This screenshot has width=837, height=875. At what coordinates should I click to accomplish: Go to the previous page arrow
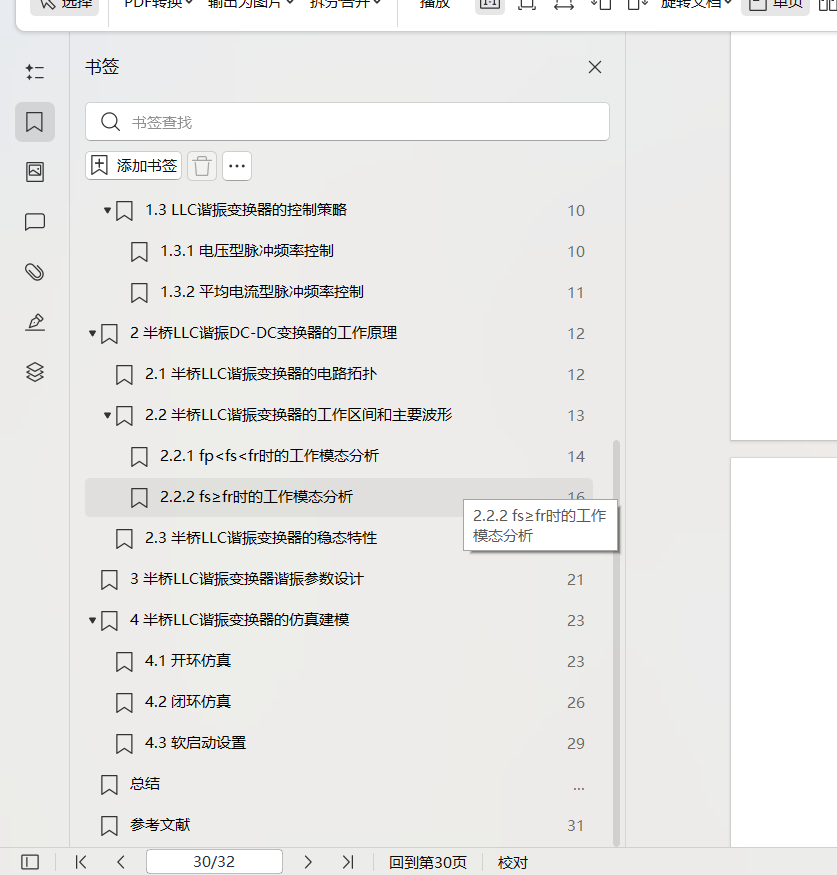121,862
